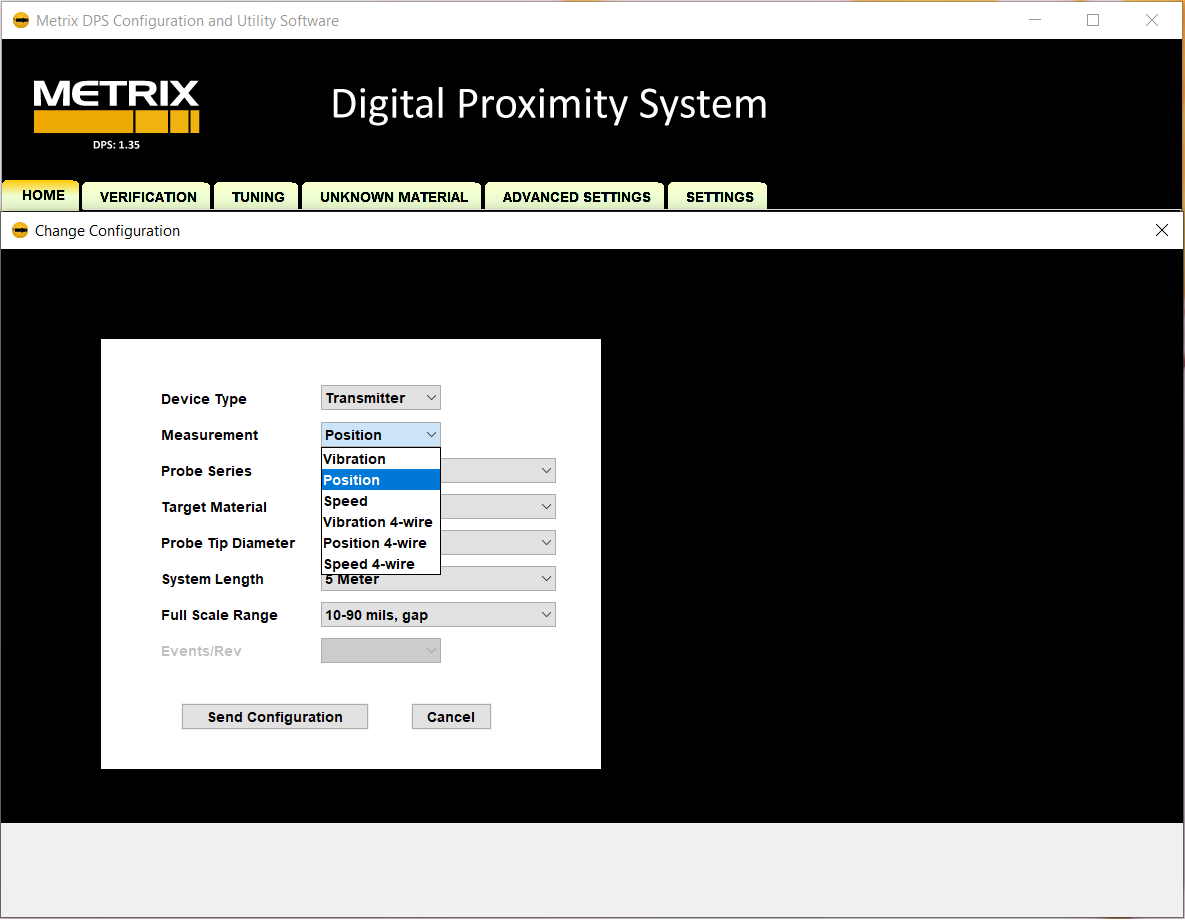Image resolution: width=1185 pixels, height=920 pixels.
Task: Open the Probe Tip Diameter dropdown arrow
Action: tap(546, 543)
